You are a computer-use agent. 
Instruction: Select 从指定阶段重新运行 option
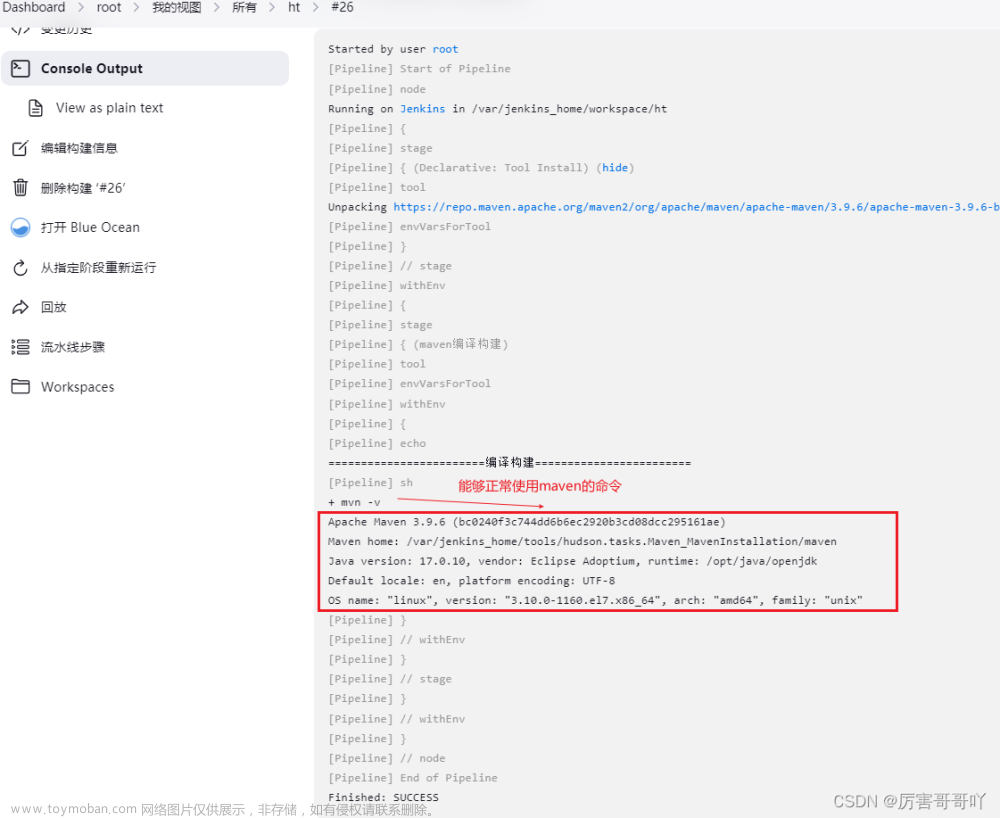tap(98, 268)
